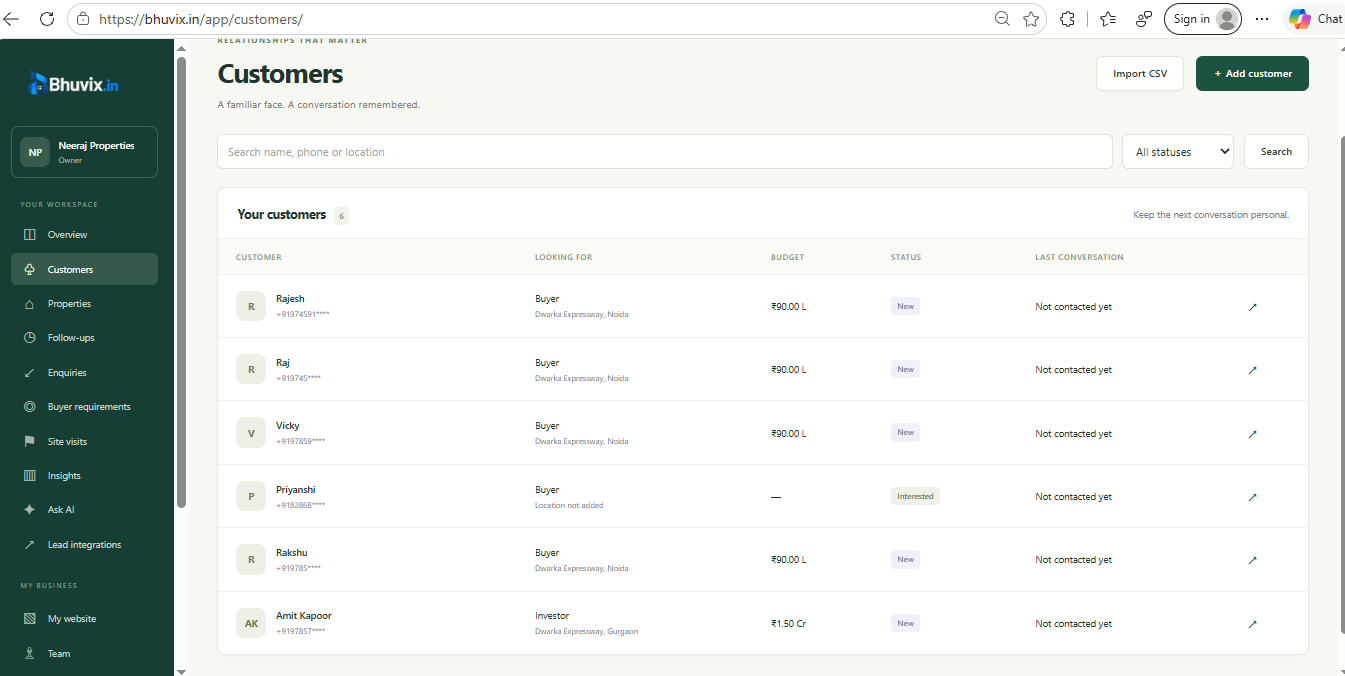Click the Properties house icon in sidebar
The width and height of the screenshot is (1345, 676).
point(30,304)
